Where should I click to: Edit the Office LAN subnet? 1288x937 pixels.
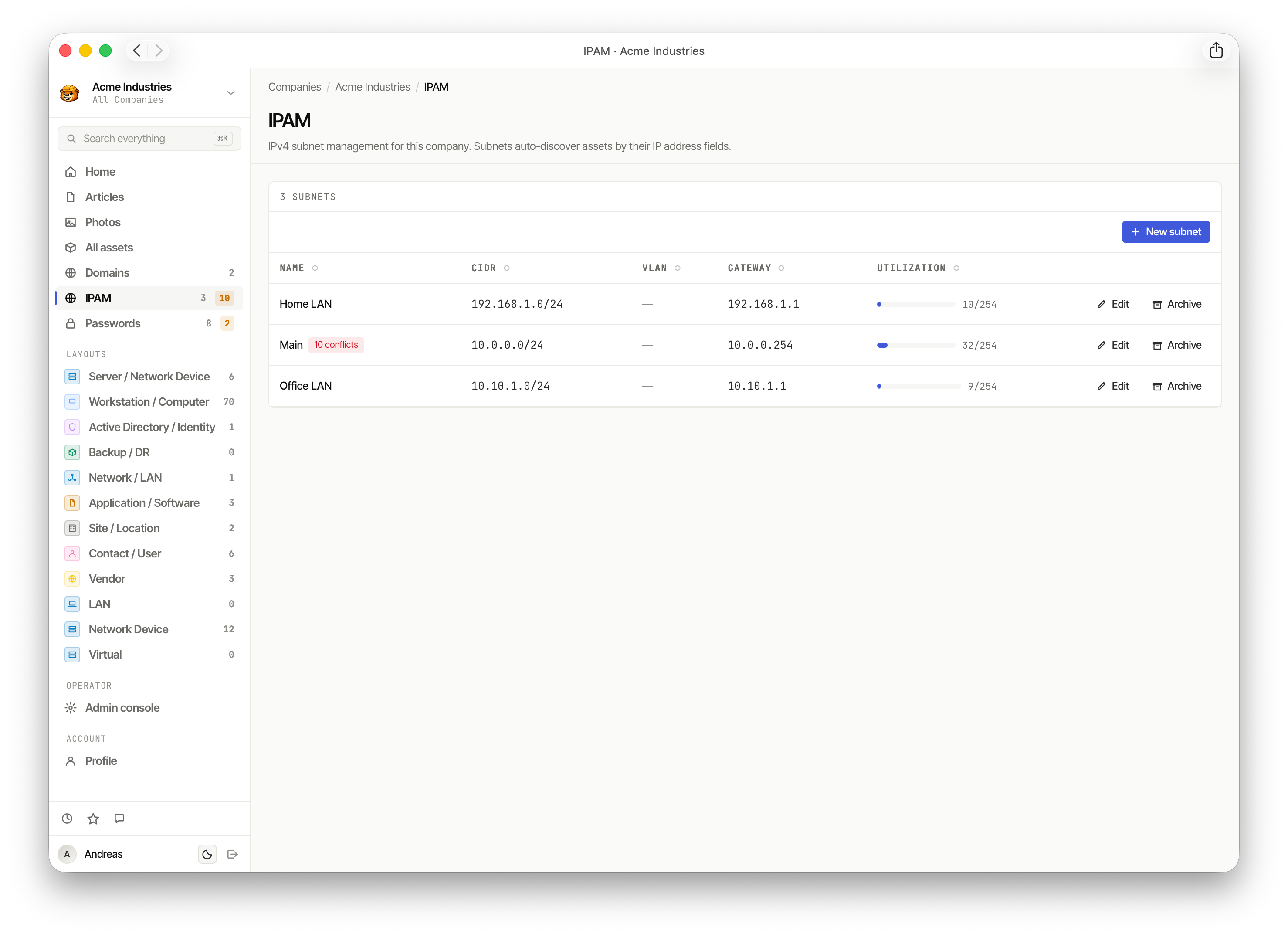(x=1112, y=386)
